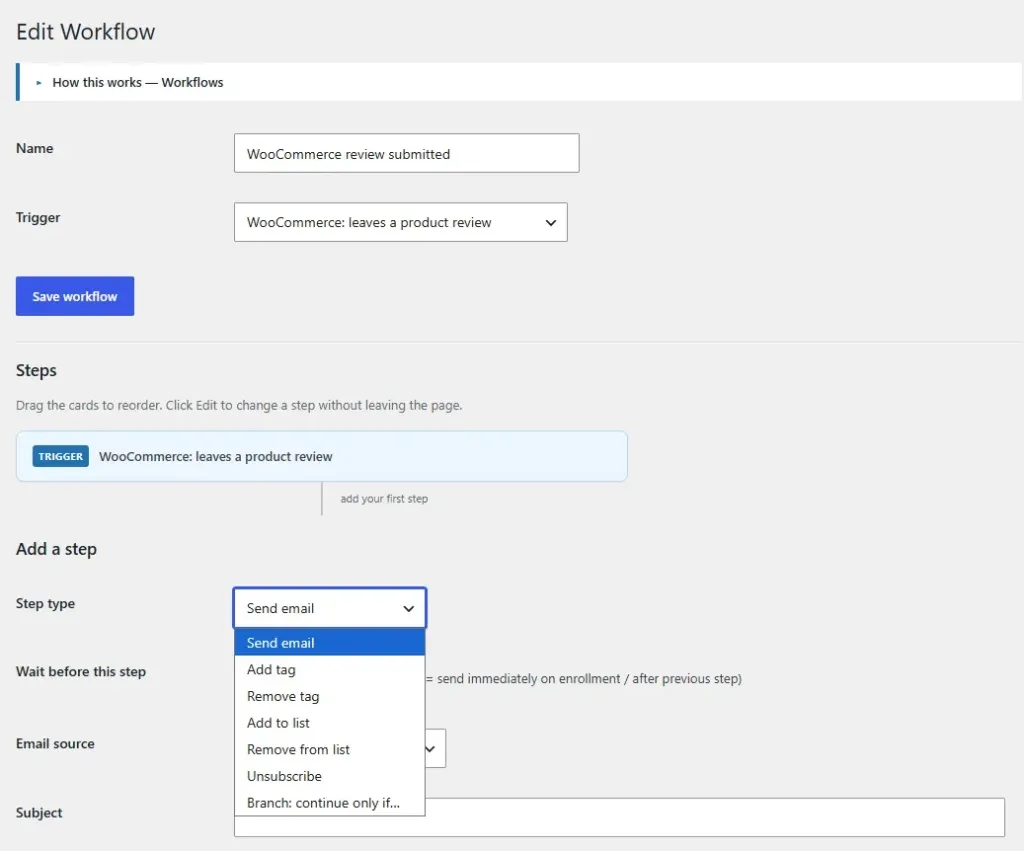Open the Trigger dropdown
The image size is (1024, 851).
click(x=400, y=222)
